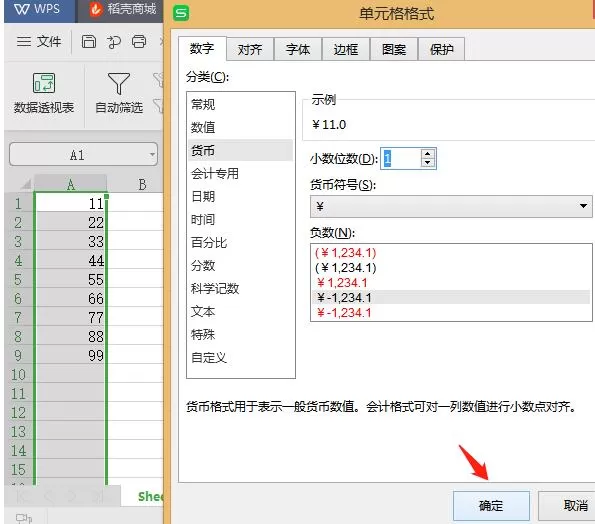Increase decimal places with up arrow

[428, 154]
